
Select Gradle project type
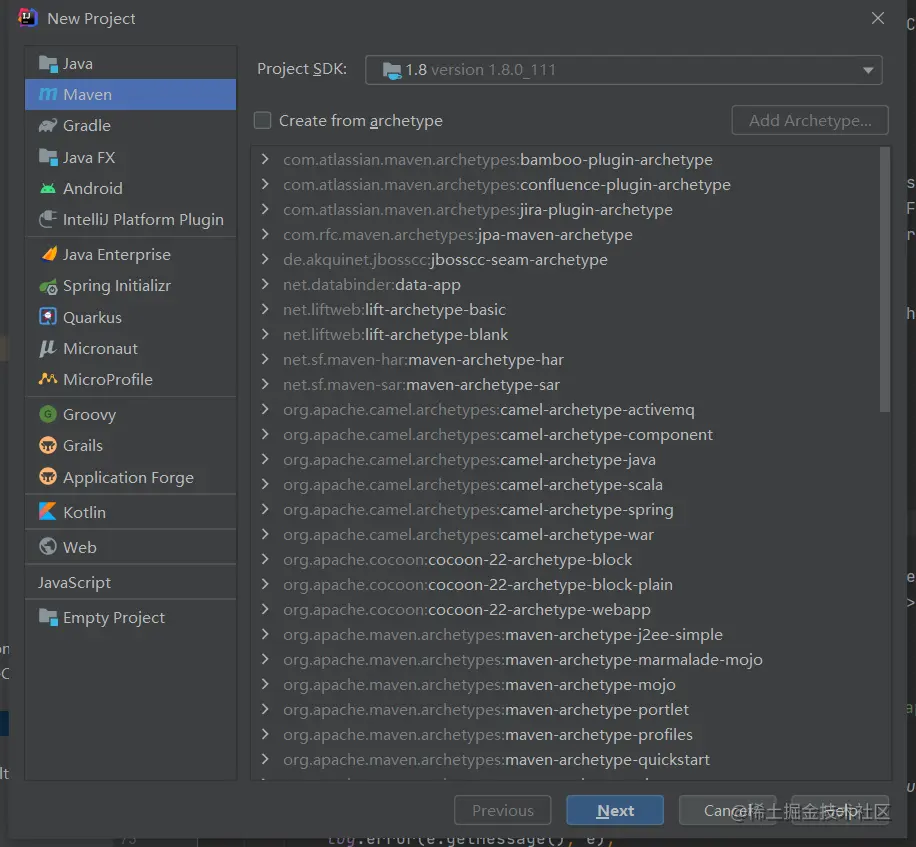click(131, 126)
